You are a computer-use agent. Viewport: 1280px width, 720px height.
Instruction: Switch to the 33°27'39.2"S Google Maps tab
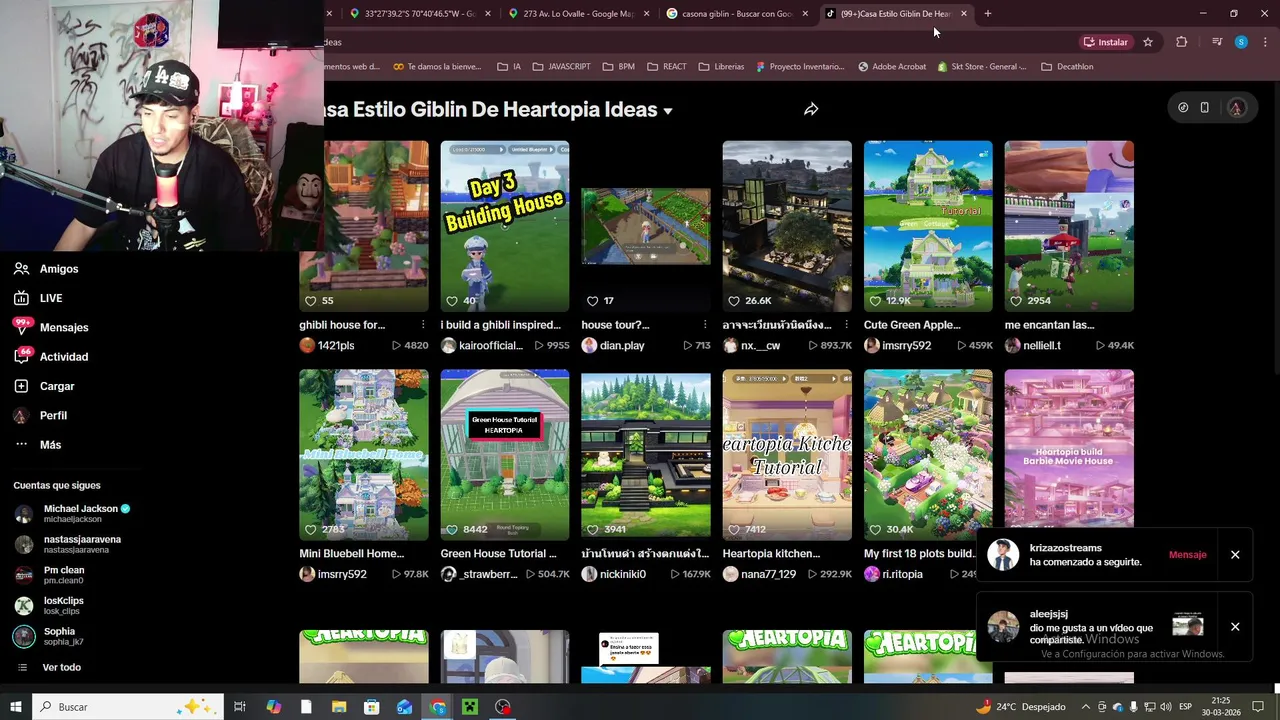tap(421, 14)
